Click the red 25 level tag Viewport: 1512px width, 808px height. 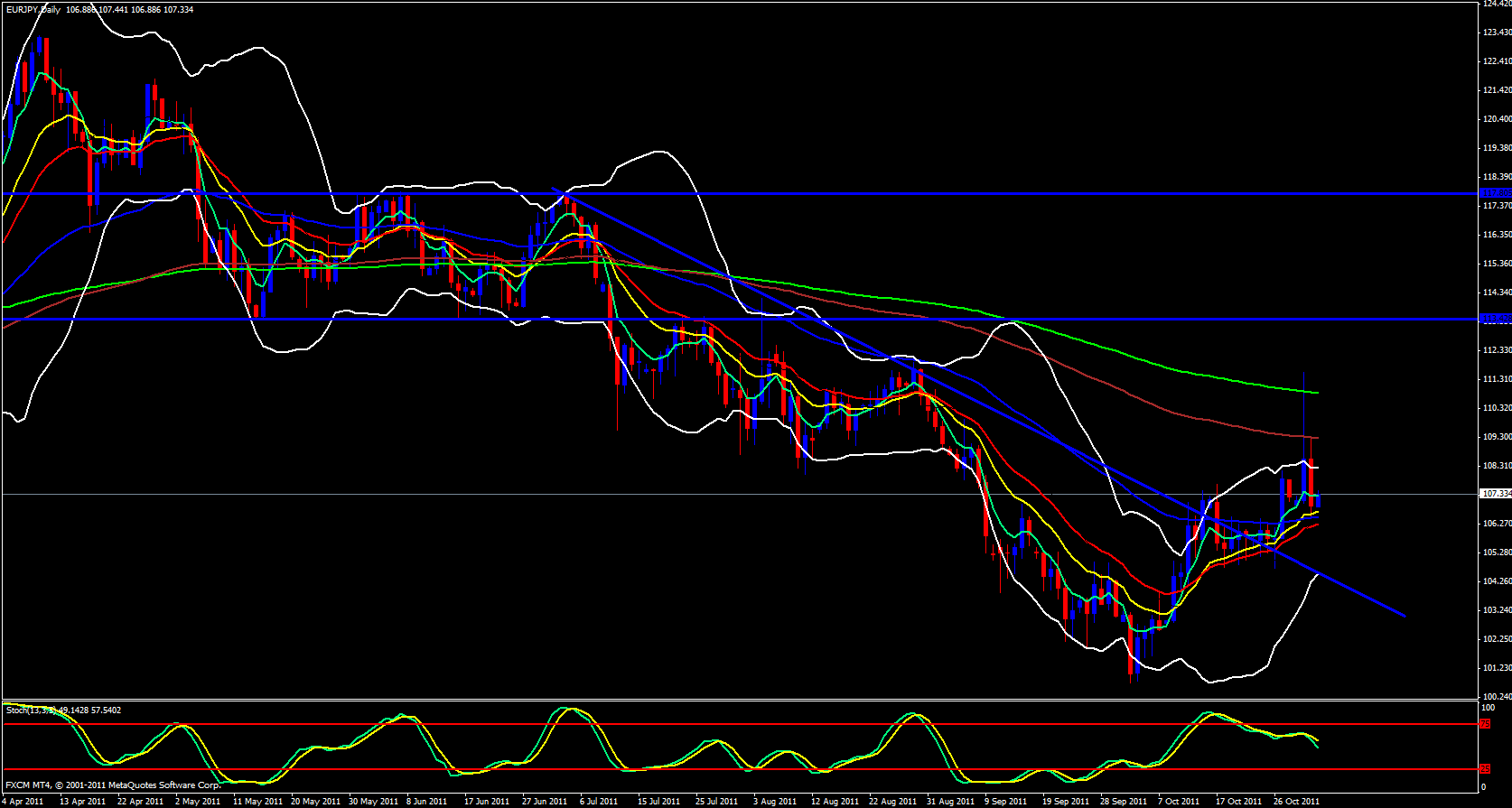point(1485,769)
